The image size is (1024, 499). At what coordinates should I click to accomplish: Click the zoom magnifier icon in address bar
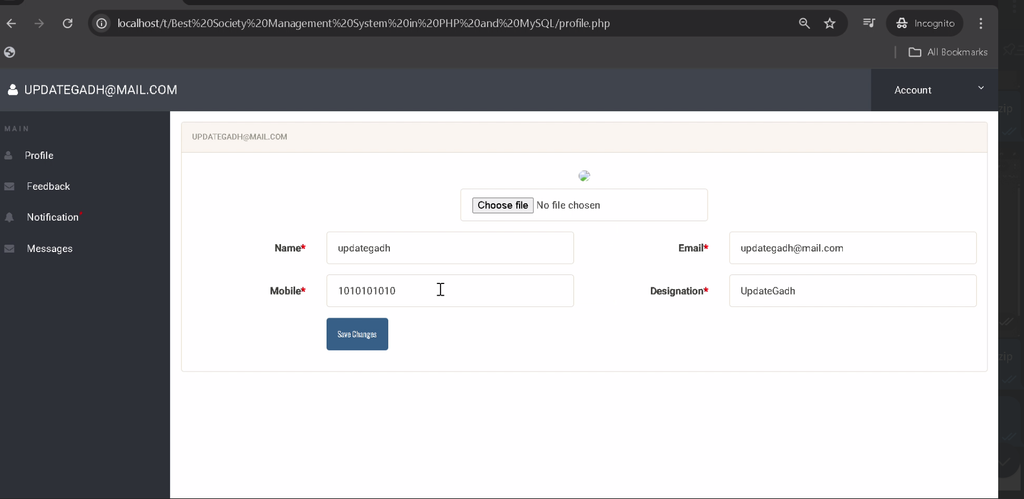click(x=805, y=24)
